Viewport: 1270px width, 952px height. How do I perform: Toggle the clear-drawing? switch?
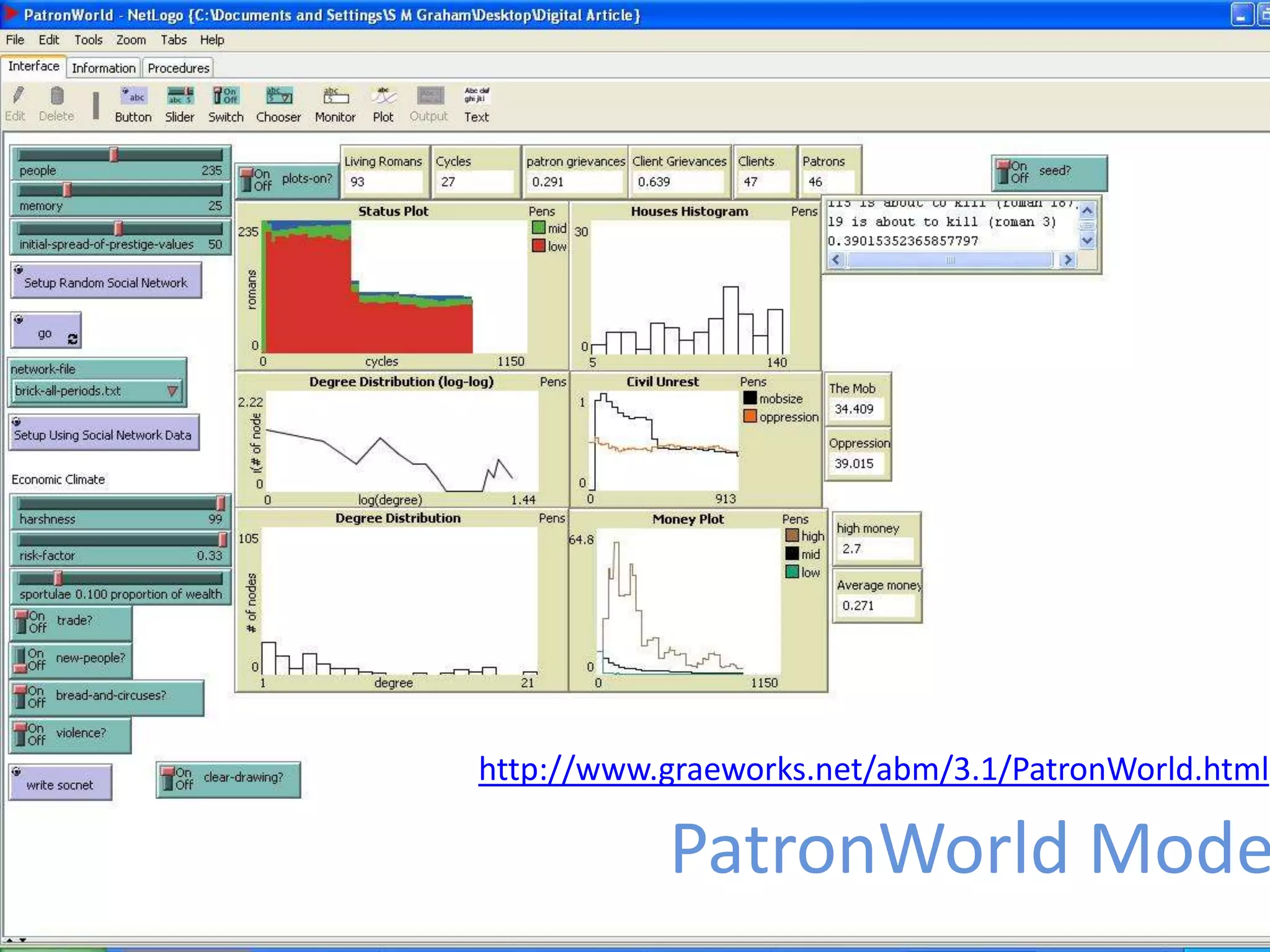[229, 779]
